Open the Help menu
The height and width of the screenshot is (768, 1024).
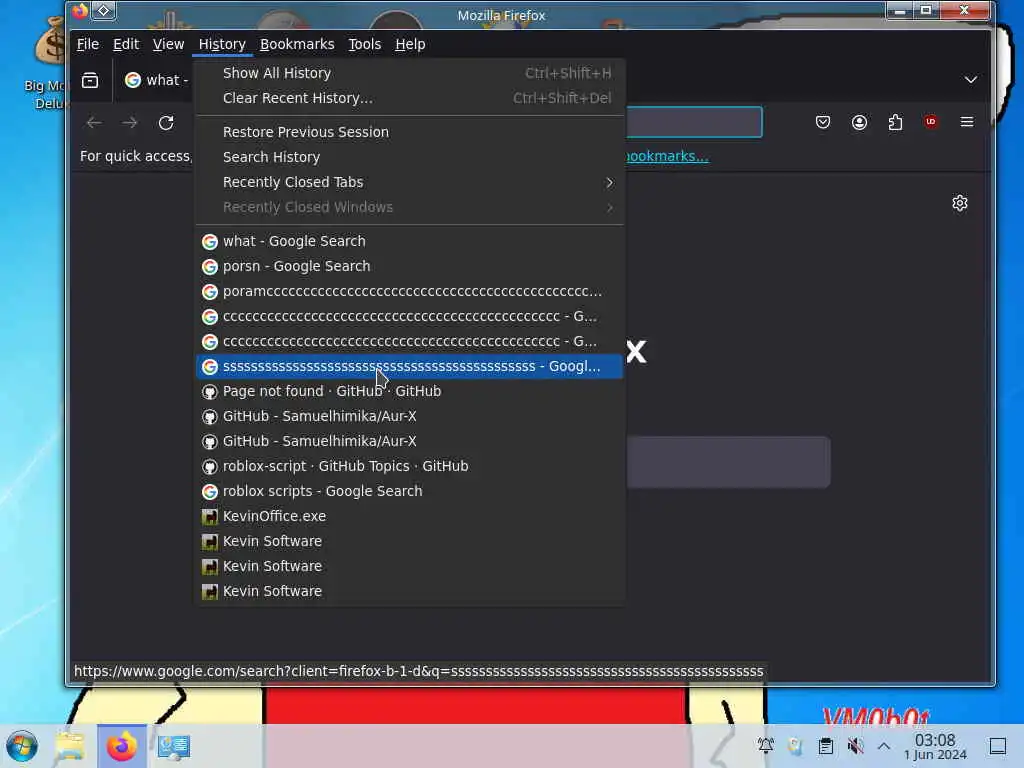[410, 44]
